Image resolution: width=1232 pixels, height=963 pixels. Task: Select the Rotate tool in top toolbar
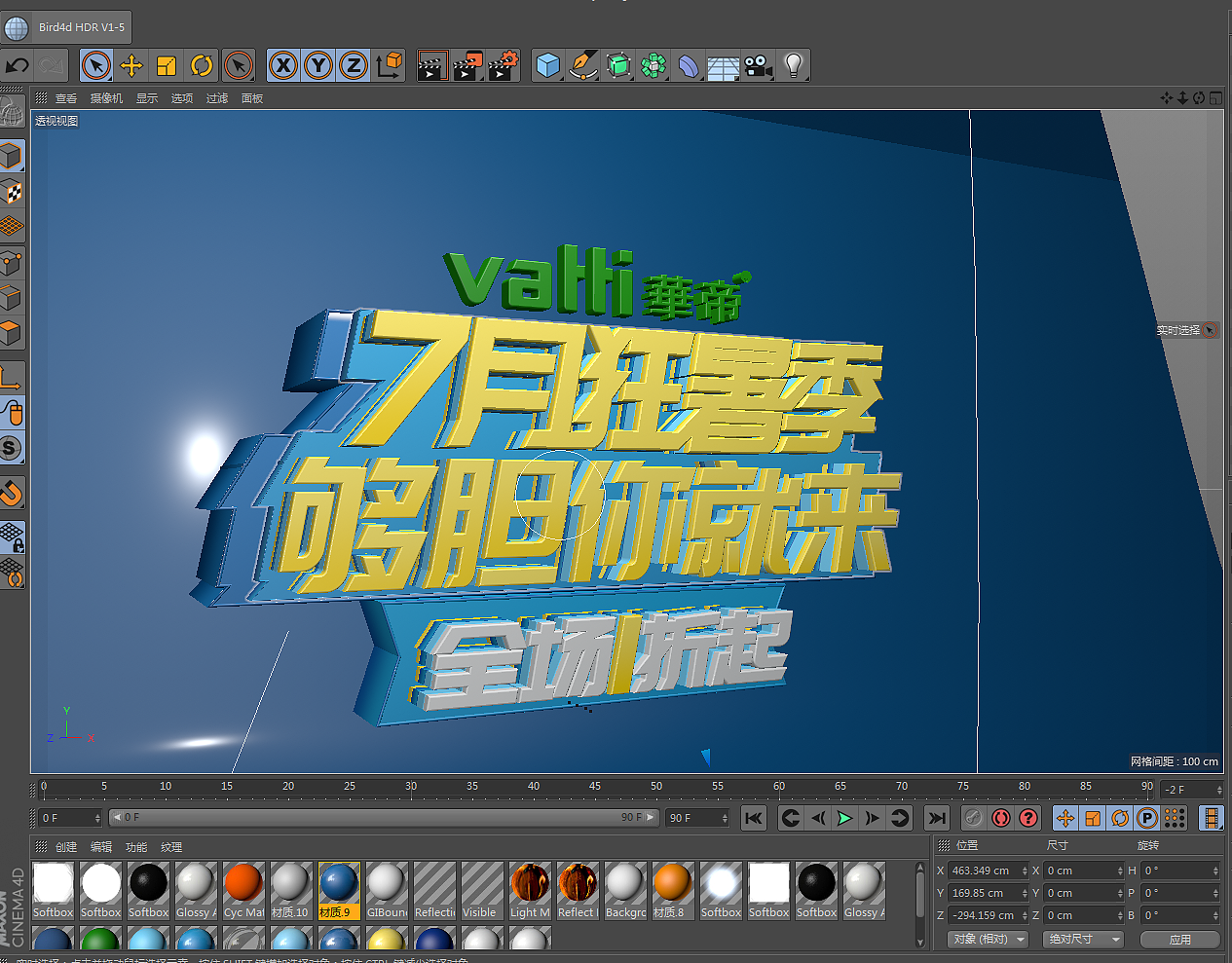click(x=202, y=65)
